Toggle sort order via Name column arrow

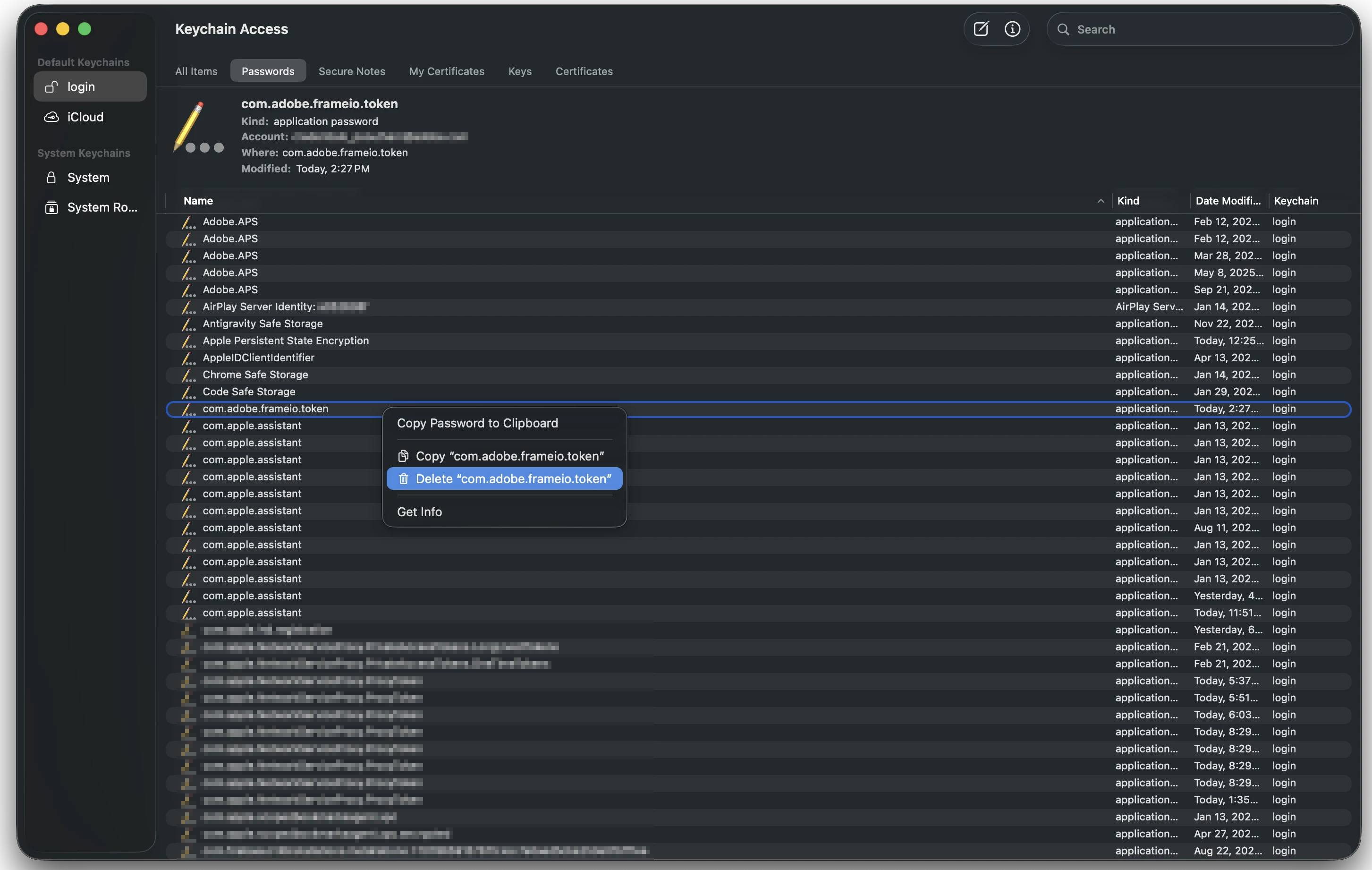(1100, 201)
